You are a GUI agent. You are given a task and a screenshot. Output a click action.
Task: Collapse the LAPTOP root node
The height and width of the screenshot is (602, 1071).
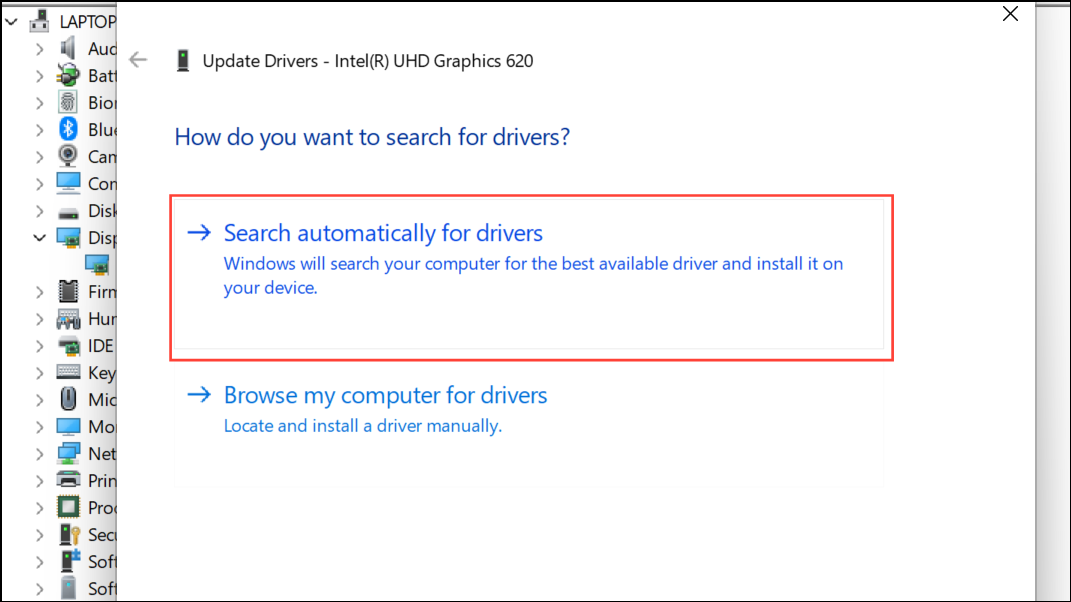11,22
